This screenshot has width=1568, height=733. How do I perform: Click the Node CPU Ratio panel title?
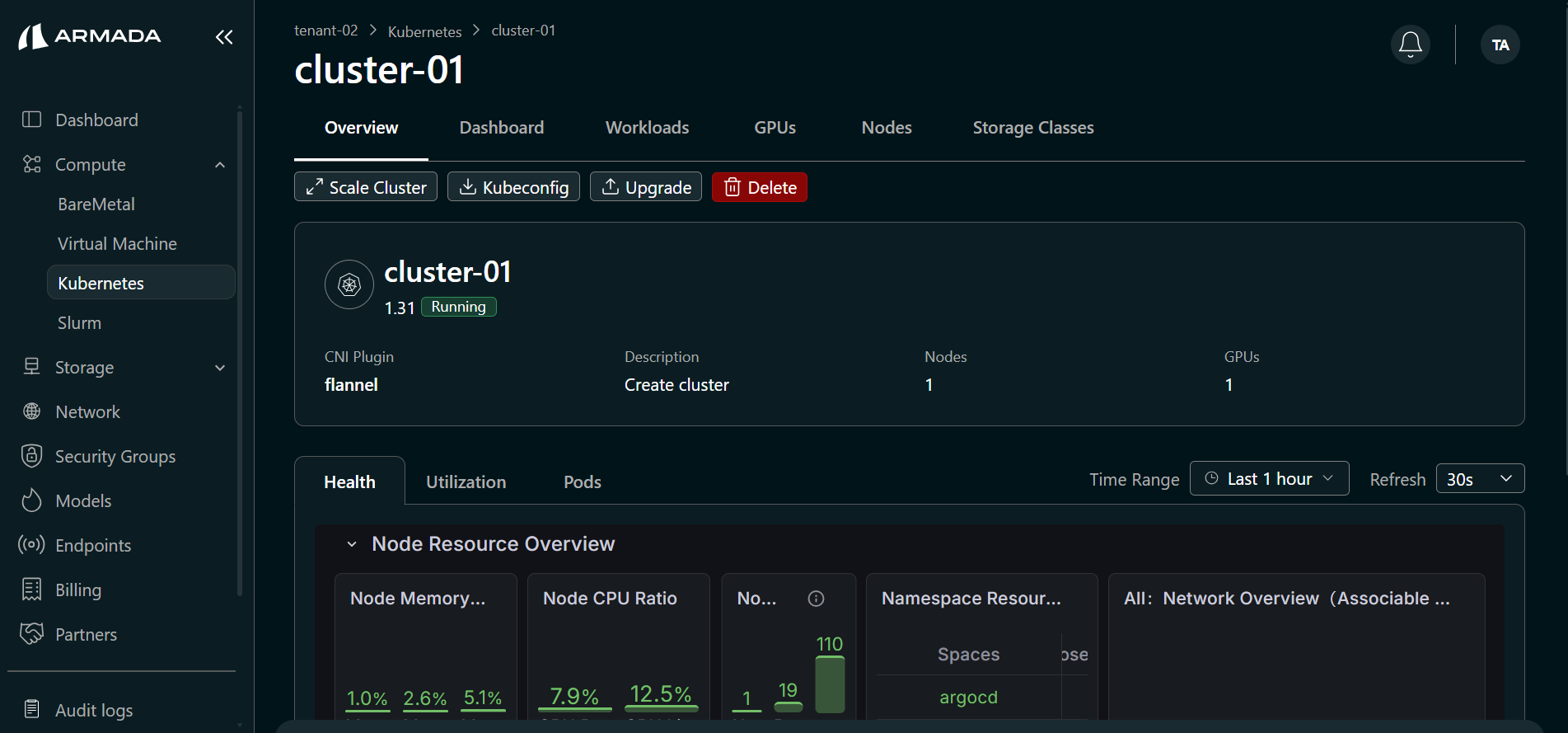(610, 599)
